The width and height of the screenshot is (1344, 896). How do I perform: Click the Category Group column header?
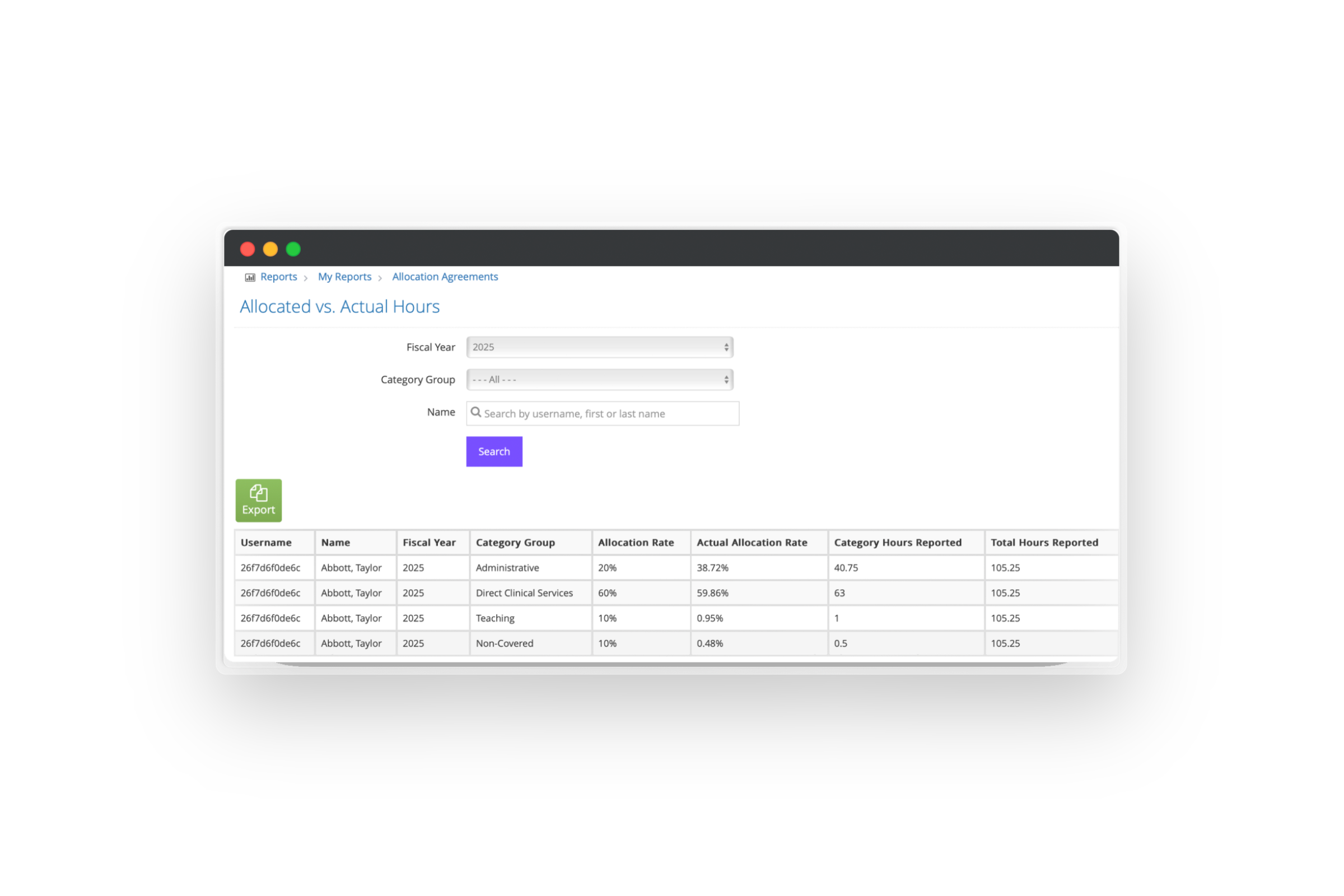[515, 542]
